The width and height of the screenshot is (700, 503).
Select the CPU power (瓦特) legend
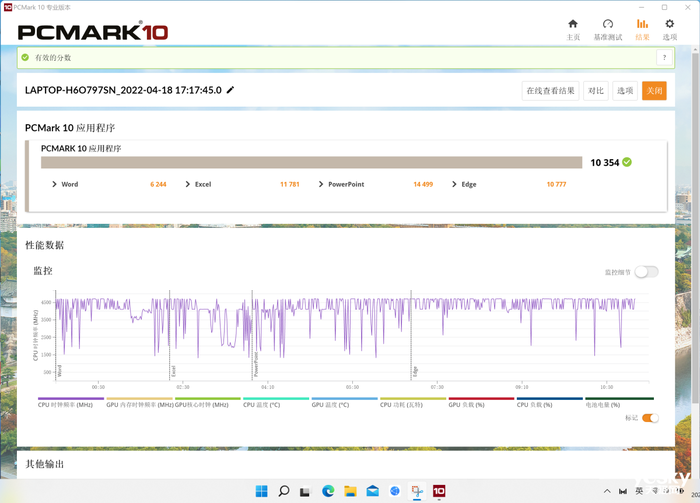[413, 402]
